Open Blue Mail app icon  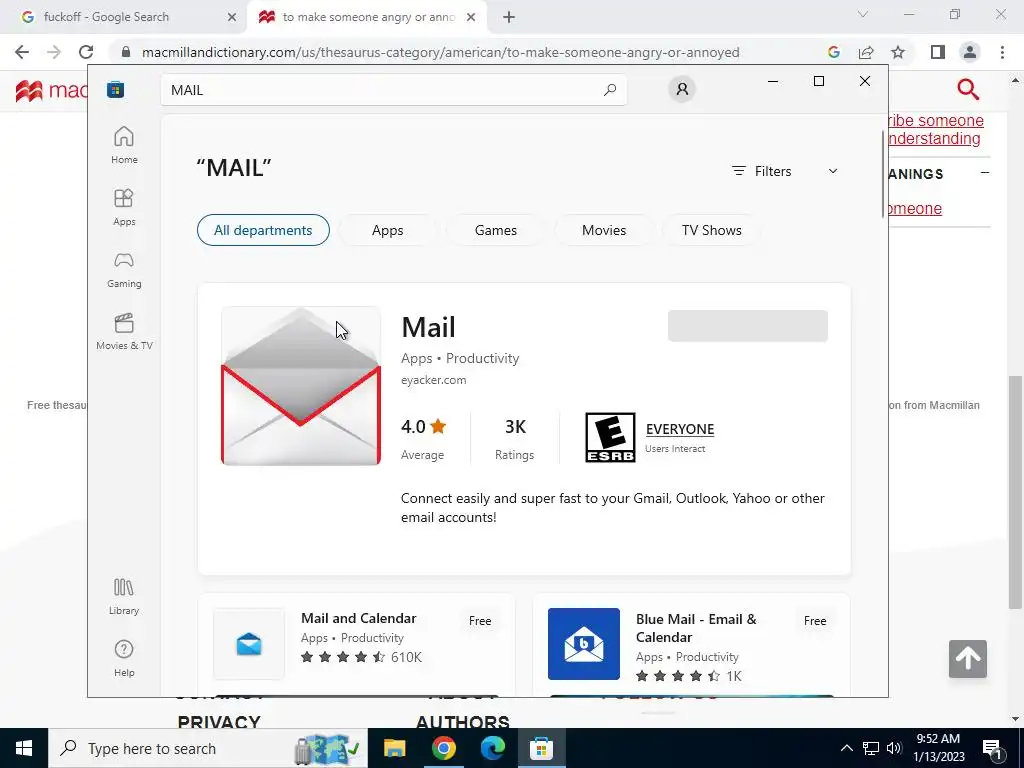584,644
